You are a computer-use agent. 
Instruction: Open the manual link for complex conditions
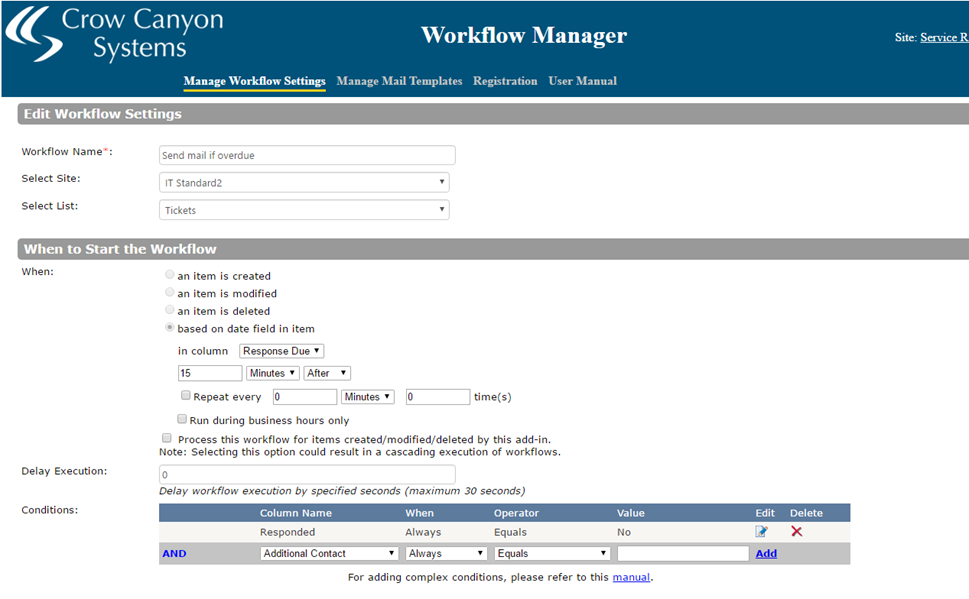tap(631, 577)
